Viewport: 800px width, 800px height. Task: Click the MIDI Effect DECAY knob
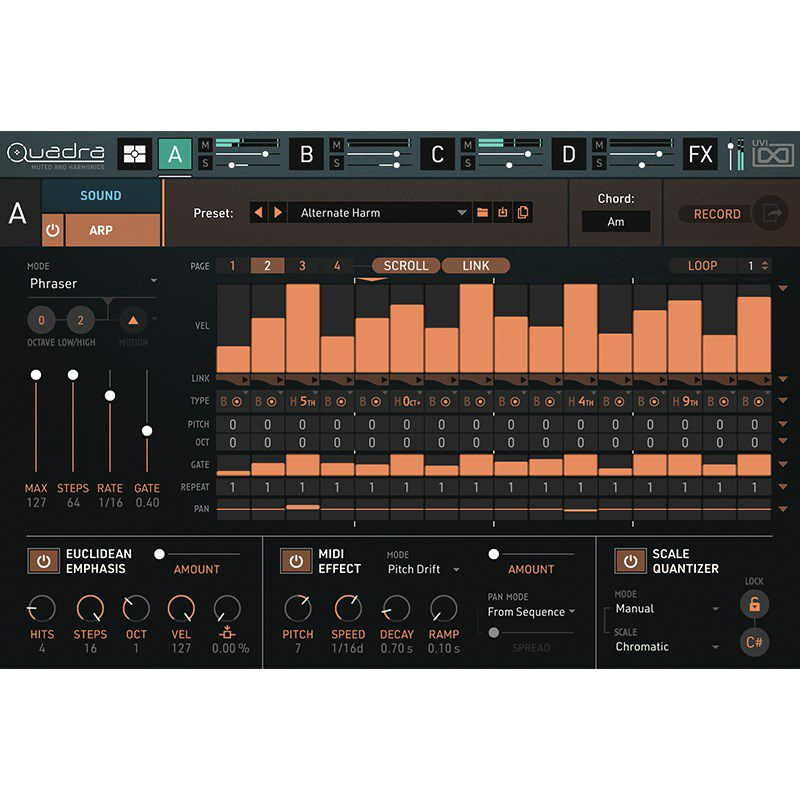pos(396,608)
